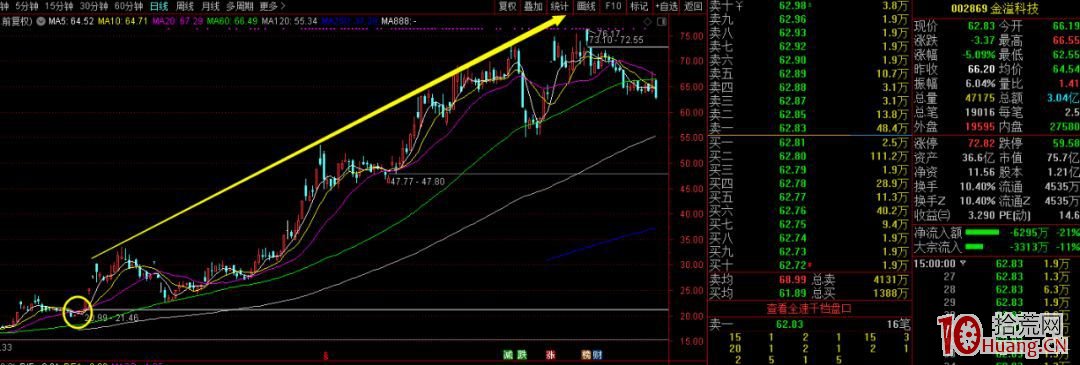Image resolution: width=1080 pixels, height=365 pixels.
Task: Switch chart to 30分钟 period
Action: coord(93,6)
